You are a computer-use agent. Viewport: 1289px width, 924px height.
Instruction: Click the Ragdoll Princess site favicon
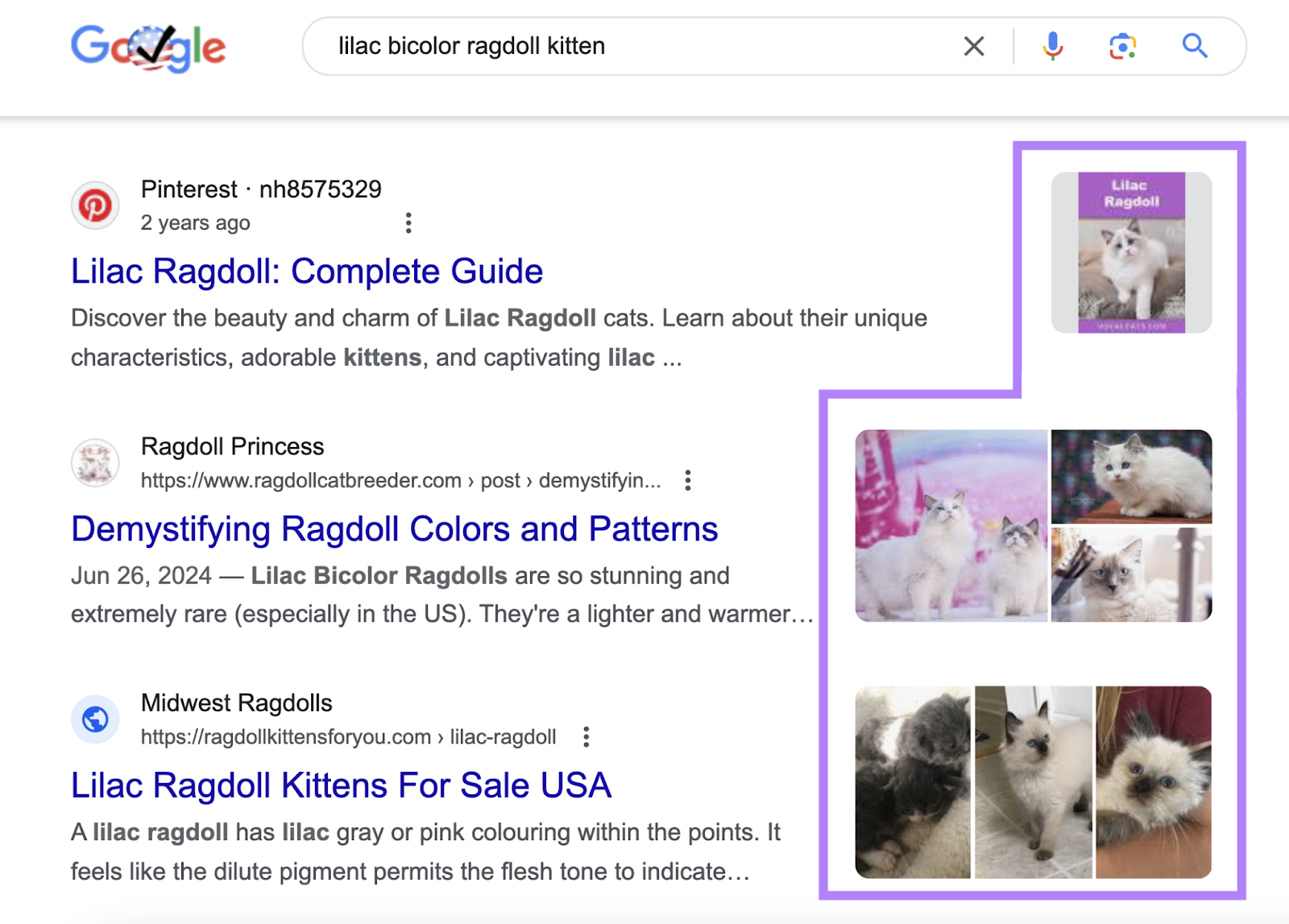click(x=94, y=462)
